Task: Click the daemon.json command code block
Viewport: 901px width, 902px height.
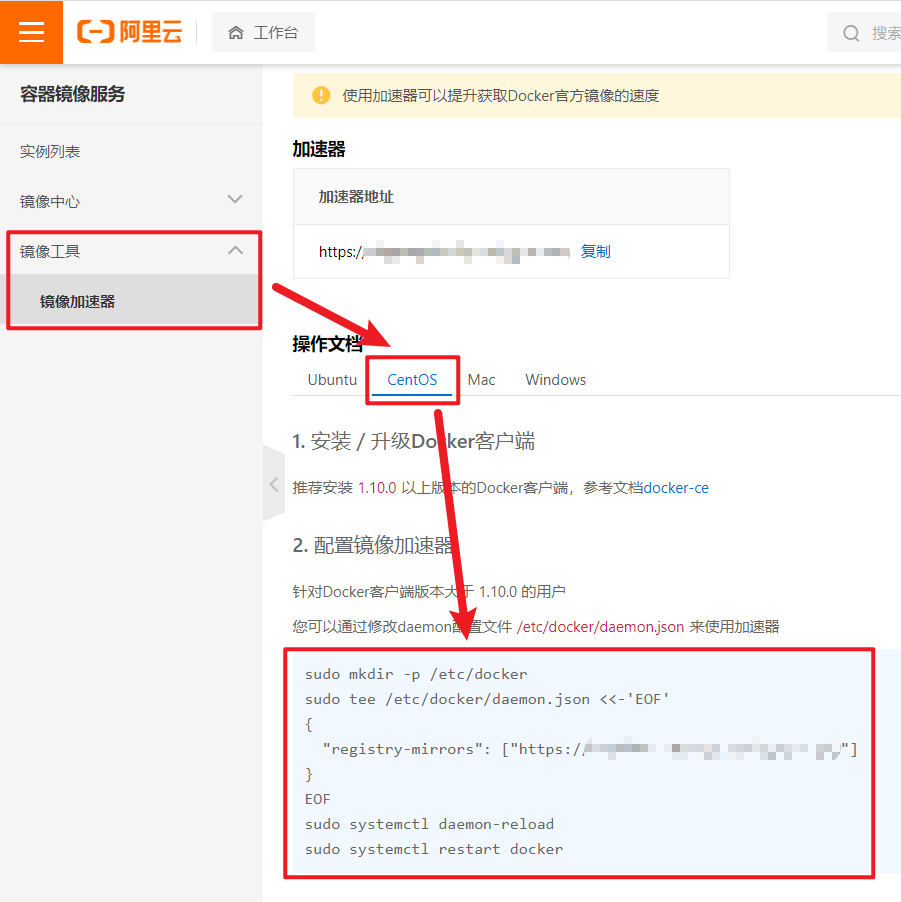Action: tap(580, 760)
